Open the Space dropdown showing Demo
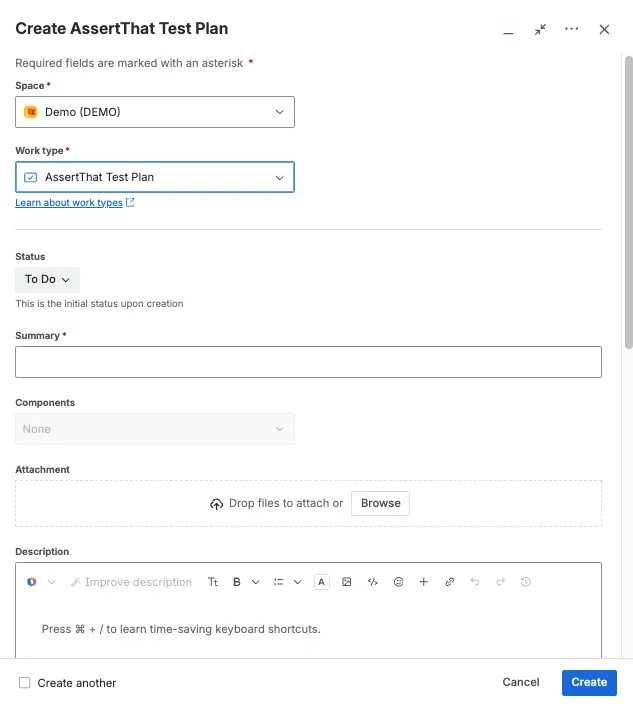The height and width of the screenshot is (711, 633). click(155, 112)
